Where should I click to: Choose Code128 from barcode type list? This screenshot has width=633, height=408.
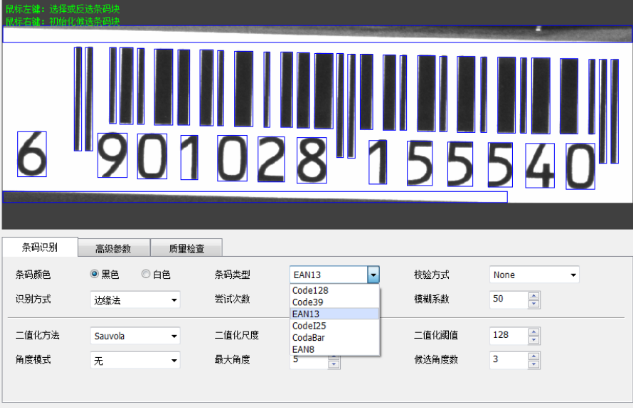(335, 290)
